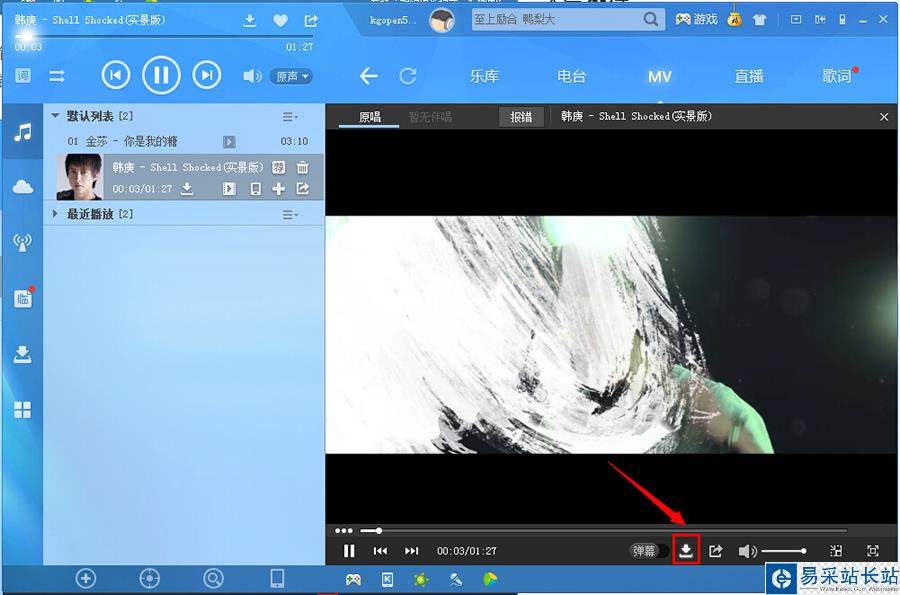Open the 游戏 game center
900x595 pixels.
pyautogui.click(x=696, y=20)
